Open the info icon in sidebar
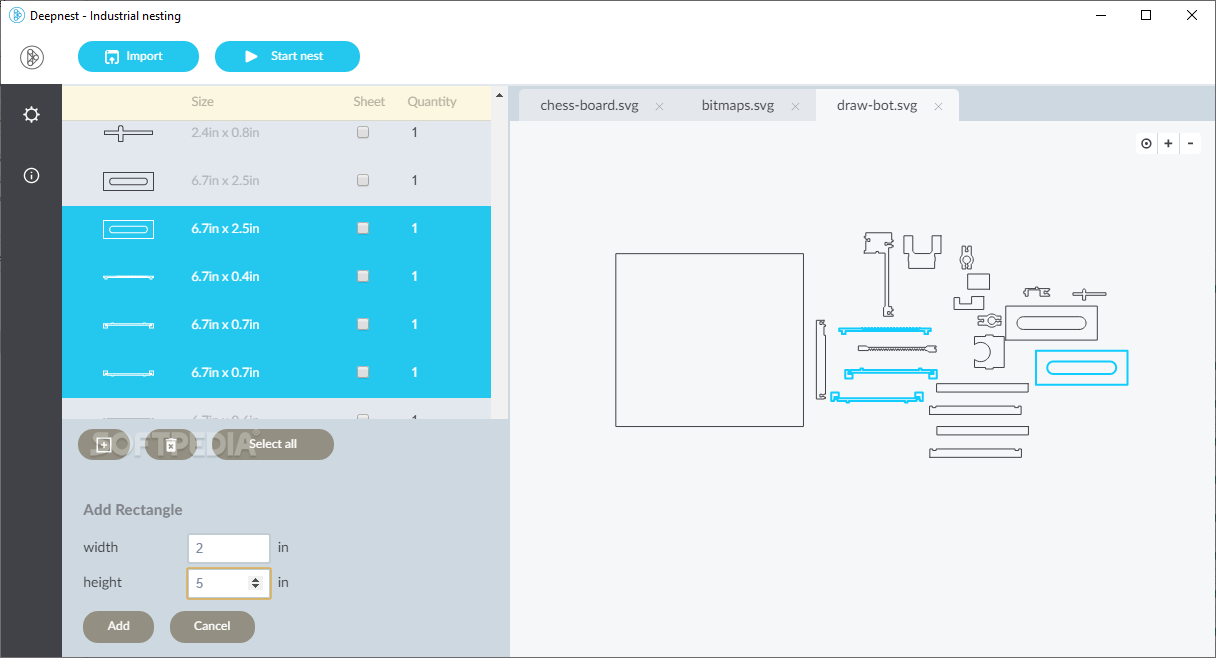This screenshot has width=1216, height=658. pos(32,176)
